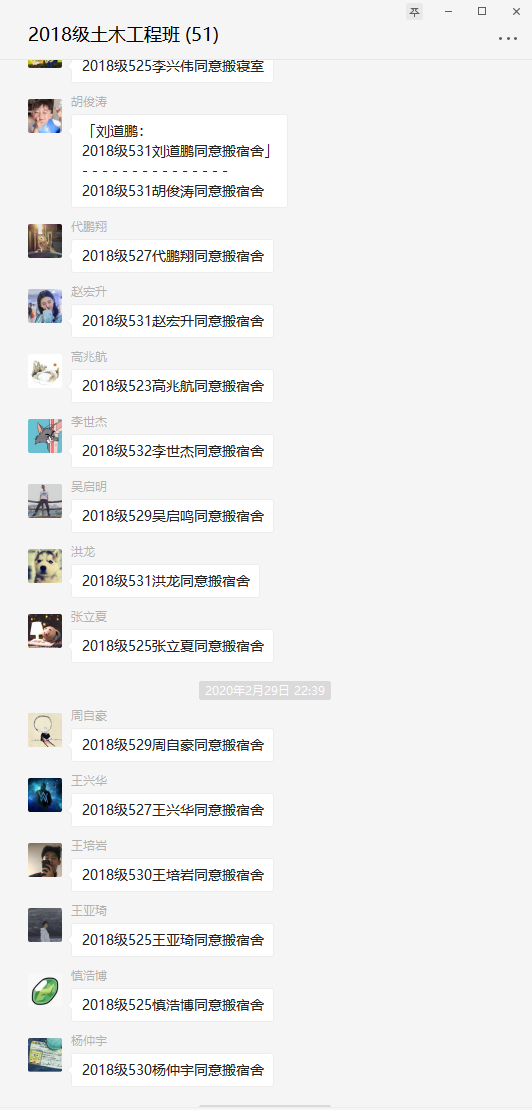The height and width of the screenshot is (1110, 532).
Task: Click sender name 吴启明
Action: [x=89, y=487]
